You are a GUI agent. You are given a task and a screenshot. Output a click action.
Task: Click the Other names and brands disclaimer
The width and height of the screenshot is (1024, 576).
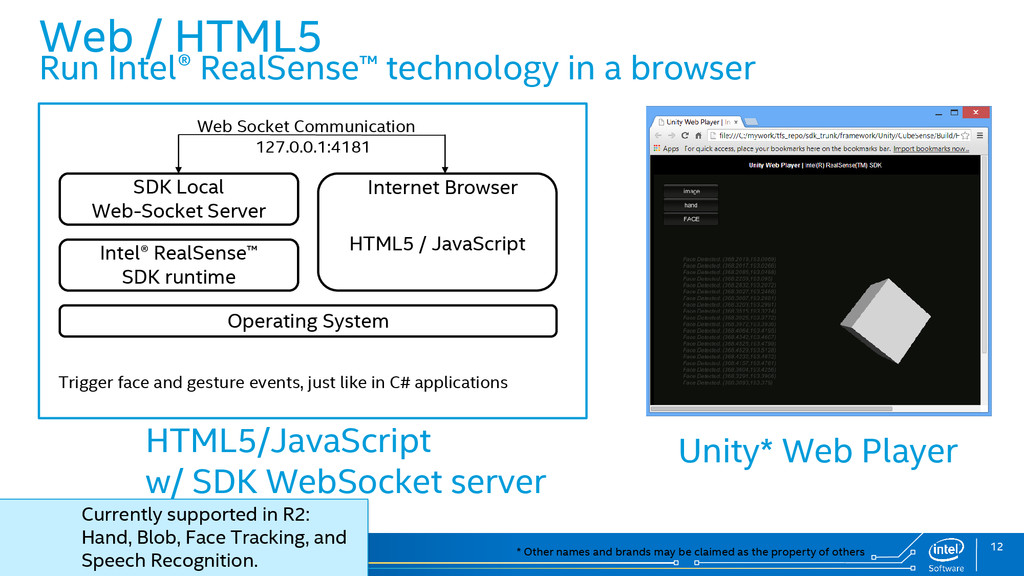690,552
